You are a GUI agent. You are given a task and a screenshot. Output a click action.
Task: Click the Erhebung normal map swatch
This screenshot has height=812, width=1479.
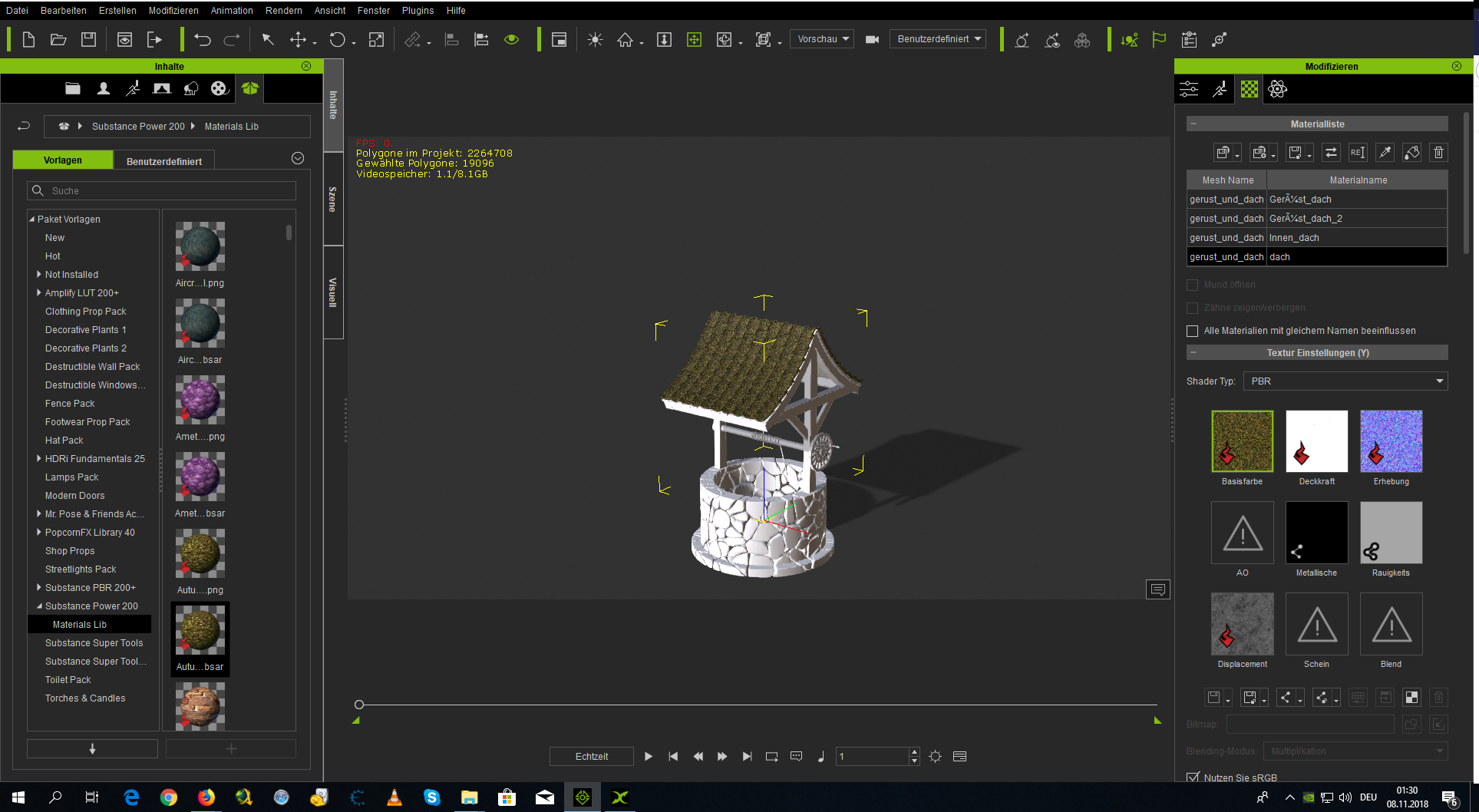coord(1391,441)
